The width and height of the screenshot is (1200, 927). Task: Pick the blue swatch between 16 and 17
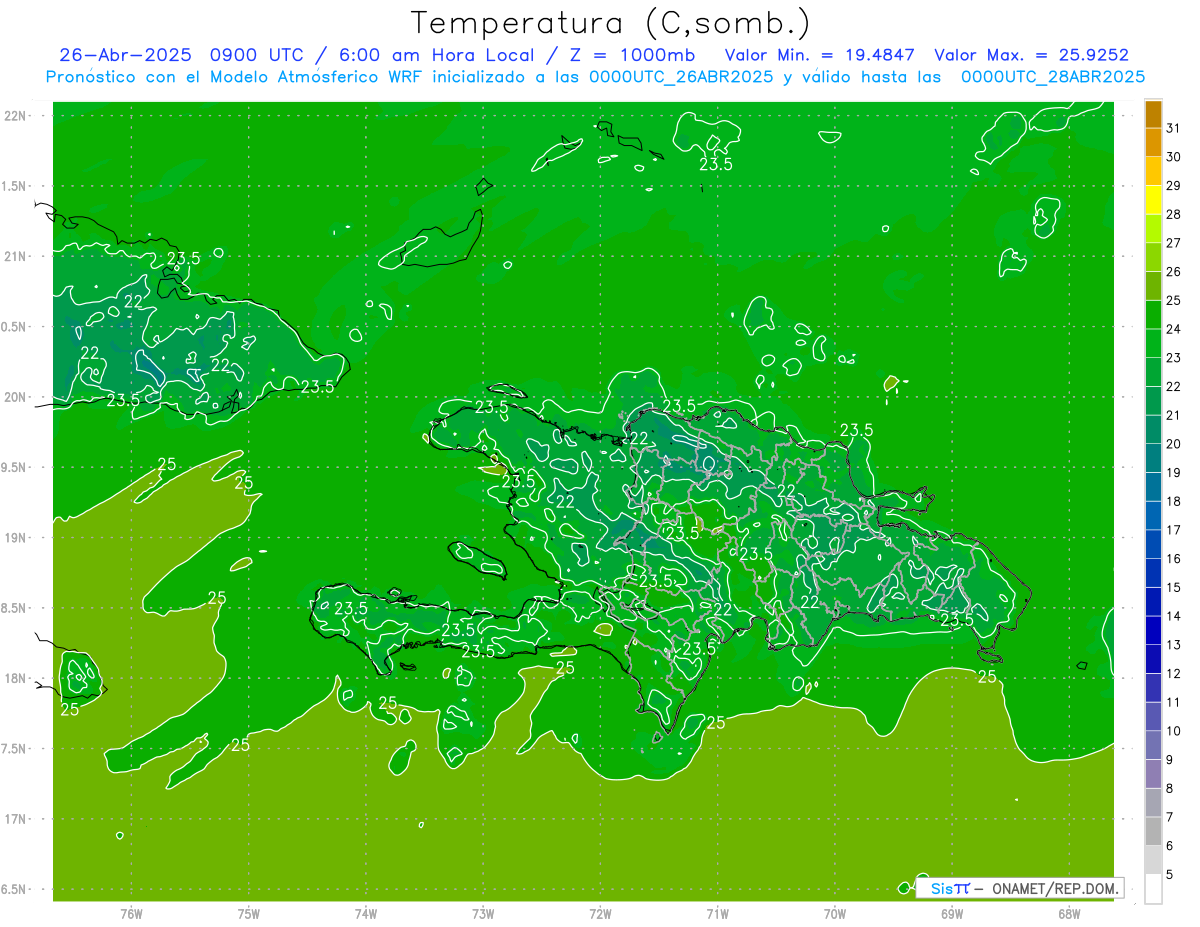1154,545
